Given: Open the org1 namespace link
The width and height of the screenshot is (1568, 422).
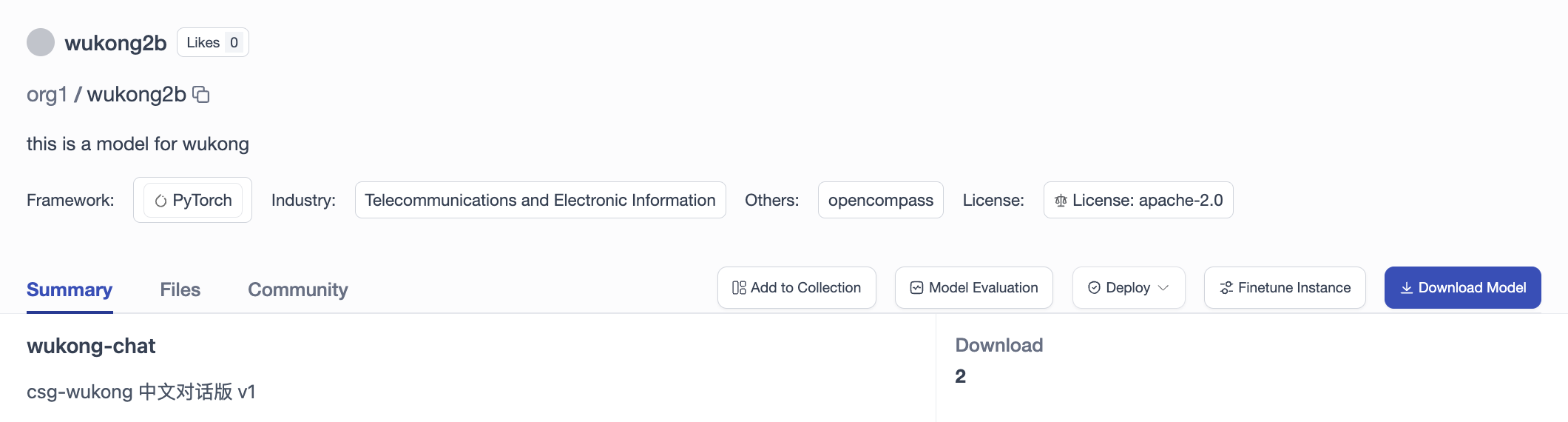Looking at the screenshot, I should (47, 95).
